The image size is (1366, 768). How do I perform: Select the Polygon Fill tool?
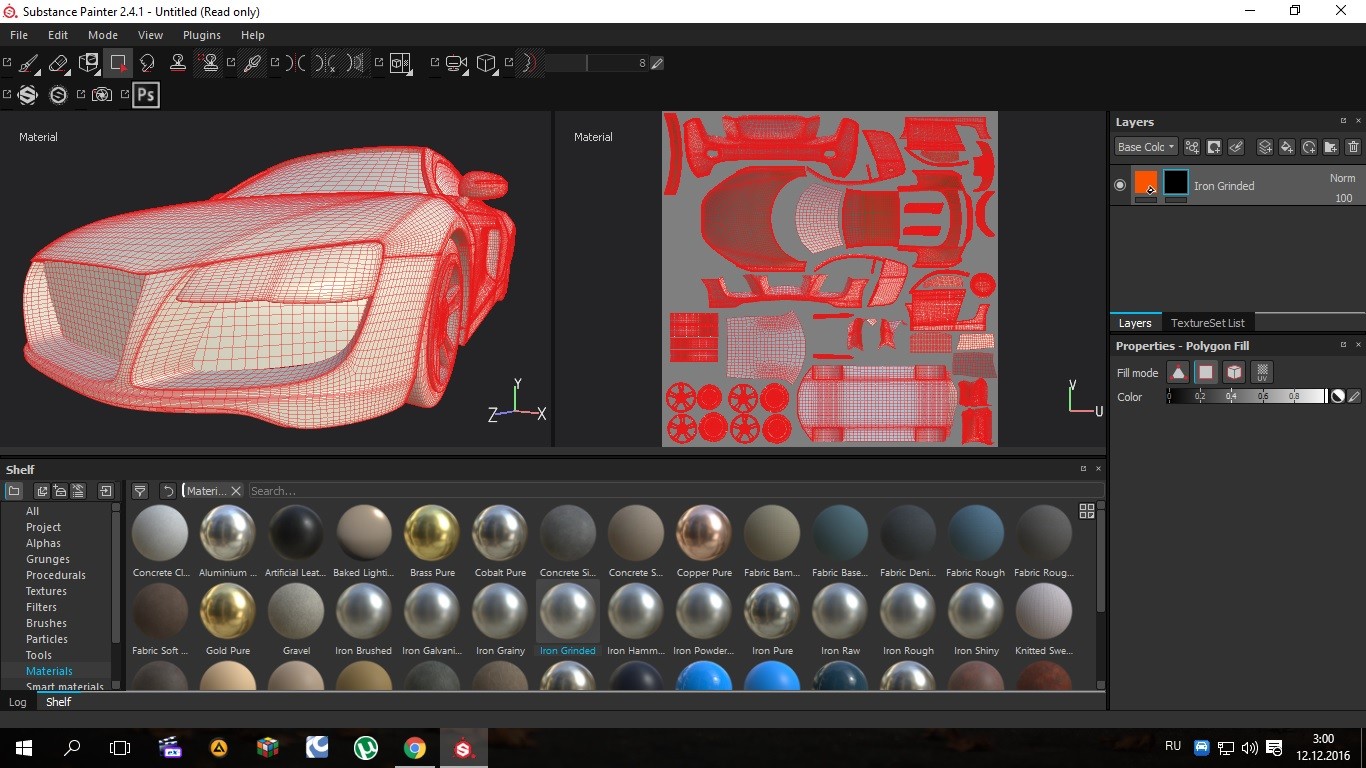click(118, 63)
